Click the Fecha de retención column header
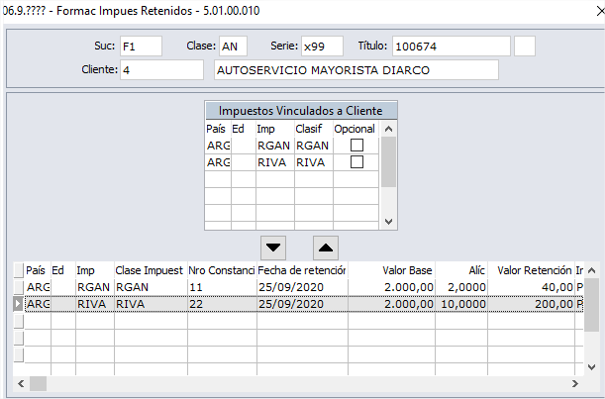 pyautogui.click(x=302, y=271)
